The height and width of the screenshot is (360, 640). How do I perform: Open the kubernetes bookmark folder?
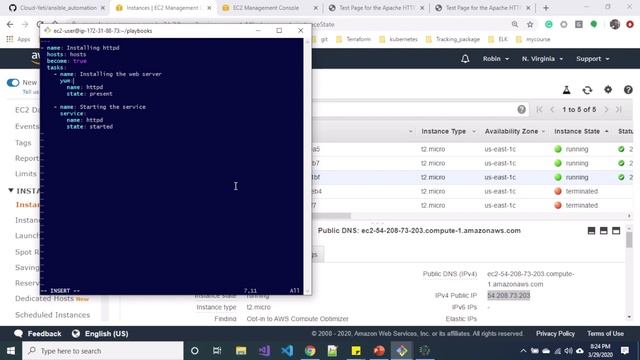tap(398, 39)
